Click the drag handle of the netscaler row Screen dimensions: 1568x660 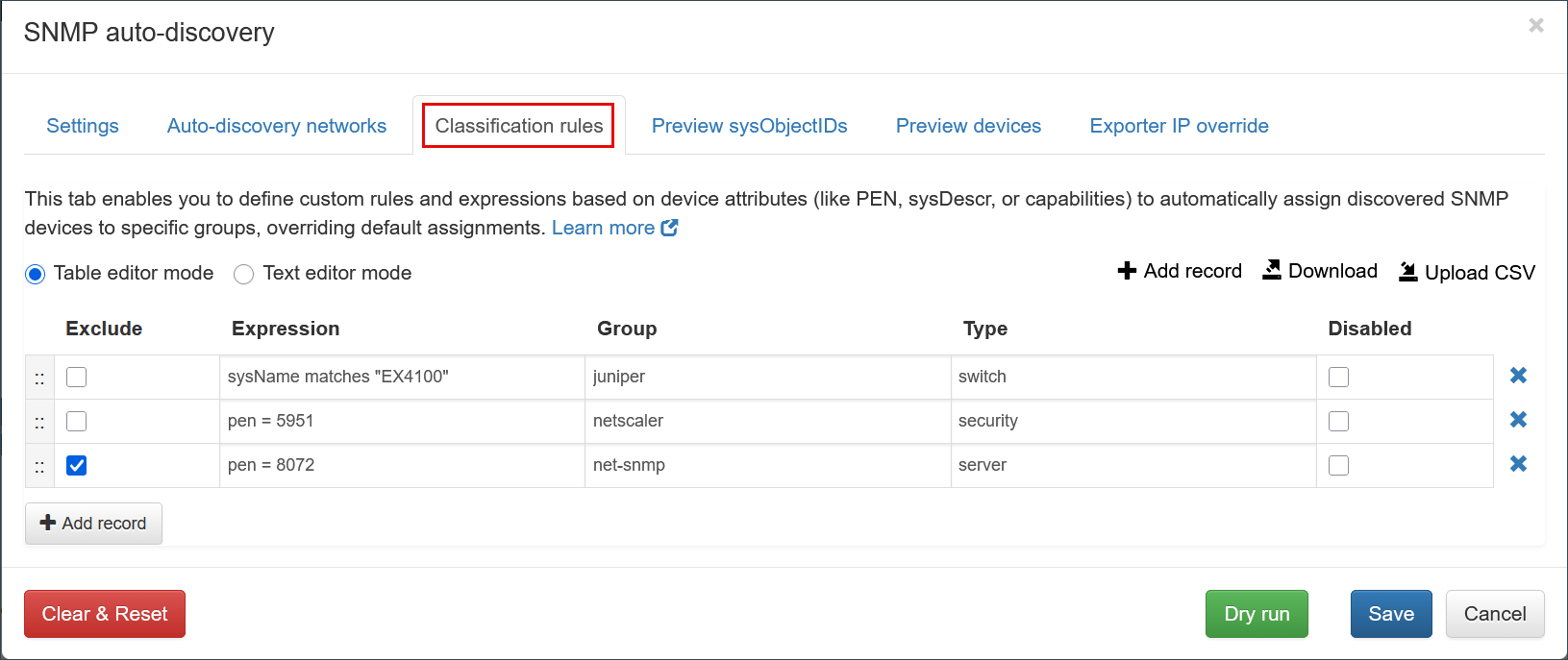click(39, 422)
